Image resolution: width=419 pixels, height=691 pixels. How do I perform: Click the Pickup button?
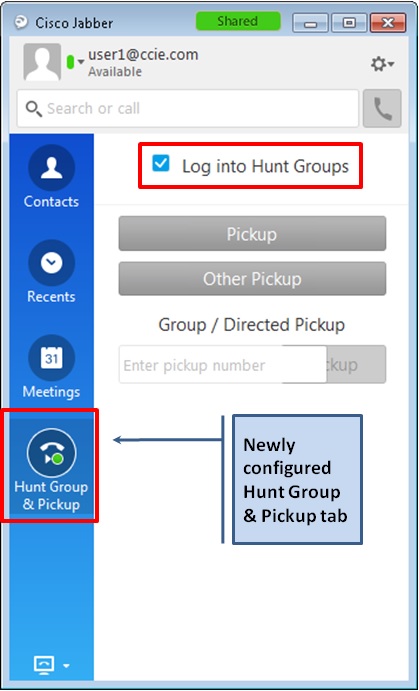252,234
